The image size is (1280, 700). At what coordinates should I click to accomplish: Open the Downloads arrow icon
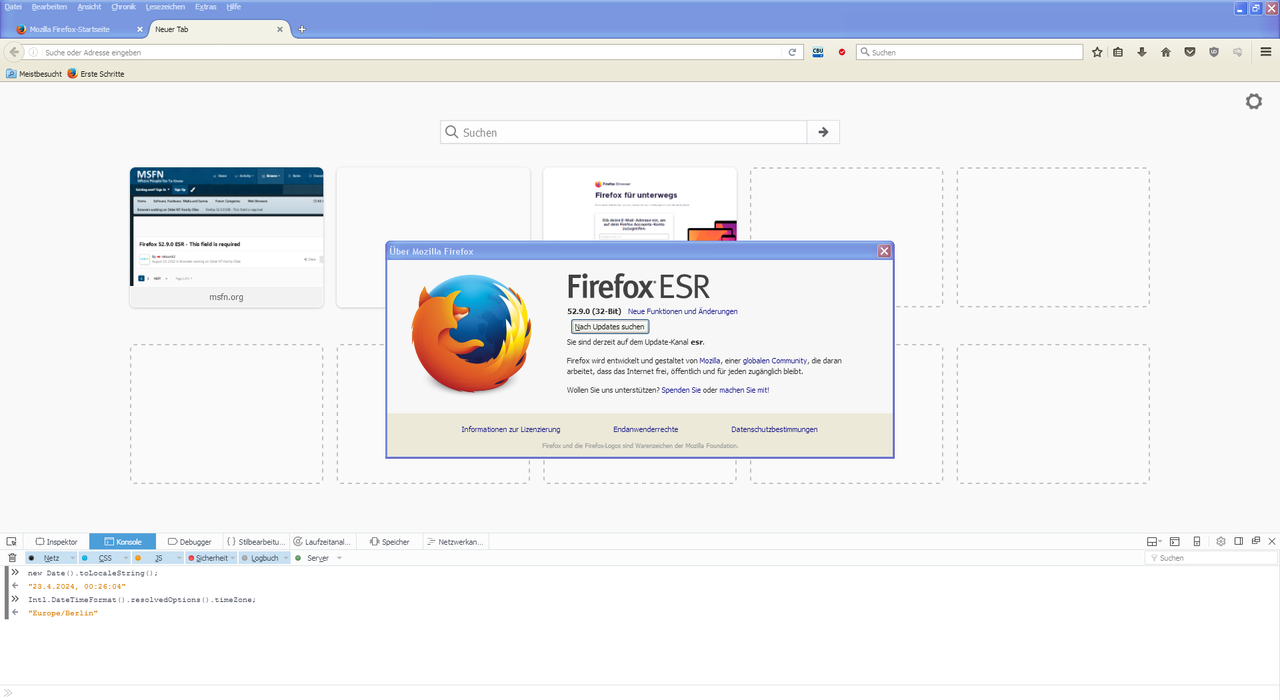(1142, 52)
